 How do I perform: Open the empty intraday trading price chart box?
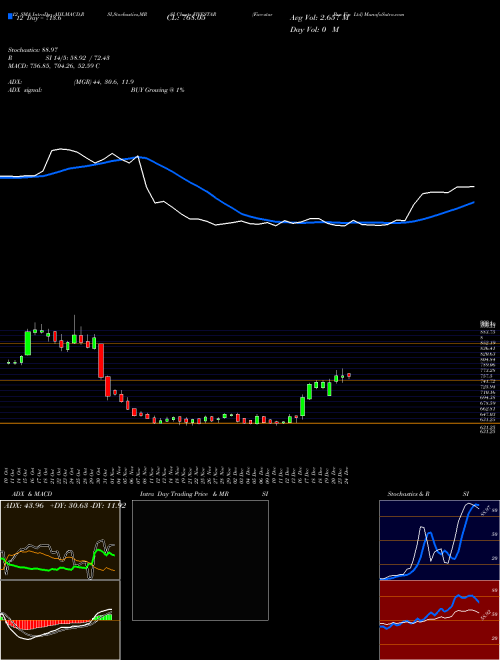click(200, 560)
